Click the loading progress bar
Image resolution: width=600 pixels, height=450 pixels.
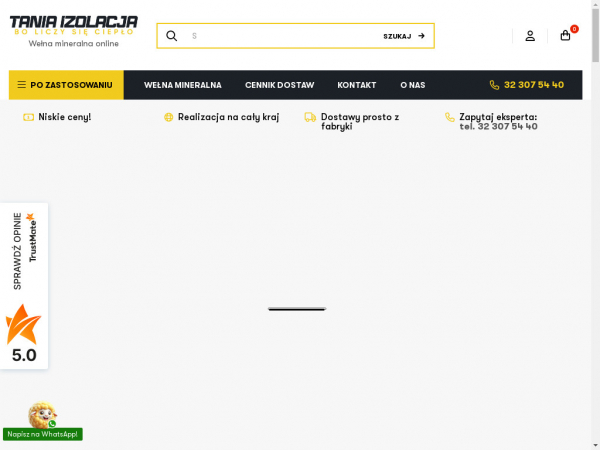(297, 309)
